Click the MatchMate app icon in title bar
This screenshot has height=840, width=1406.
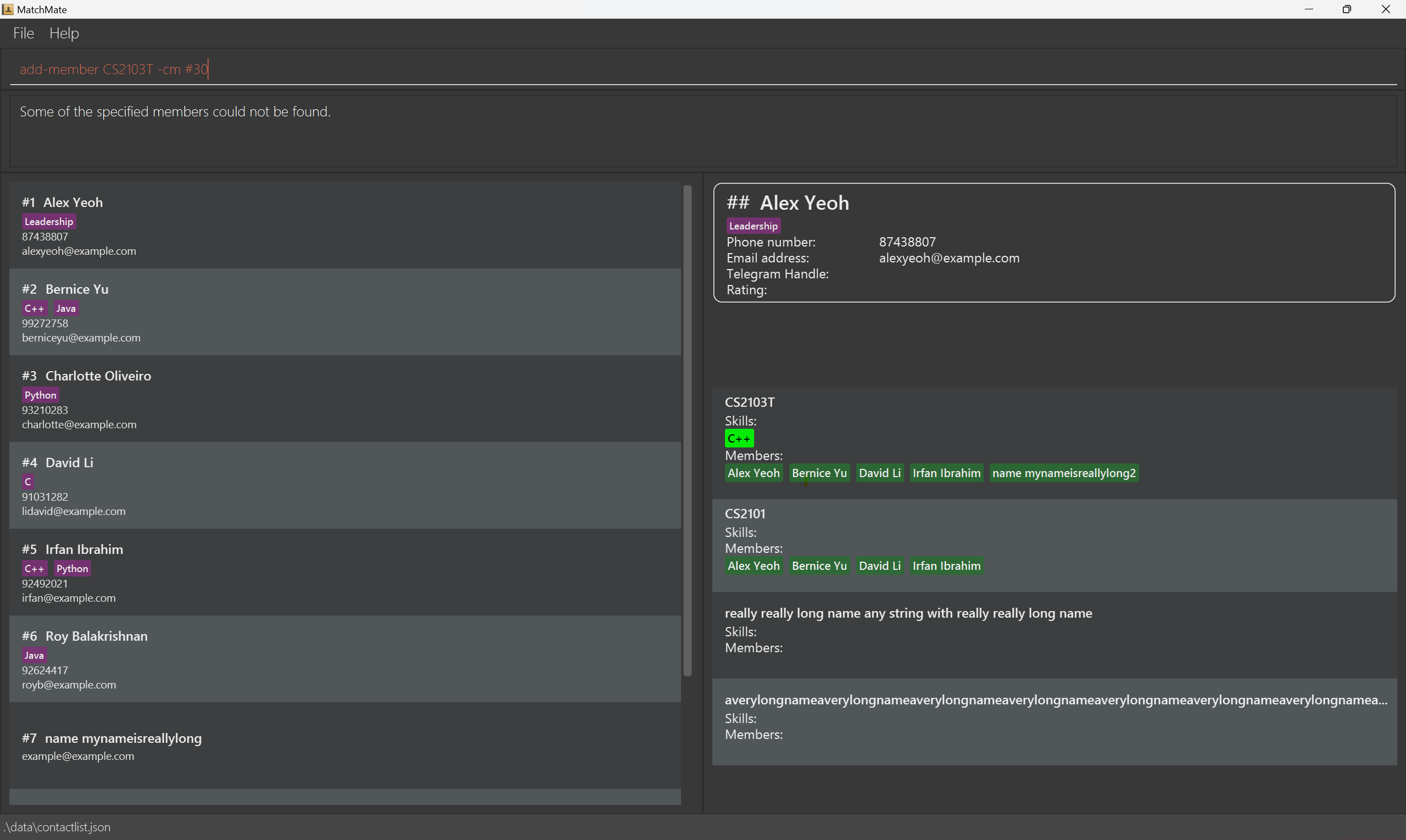8,9
